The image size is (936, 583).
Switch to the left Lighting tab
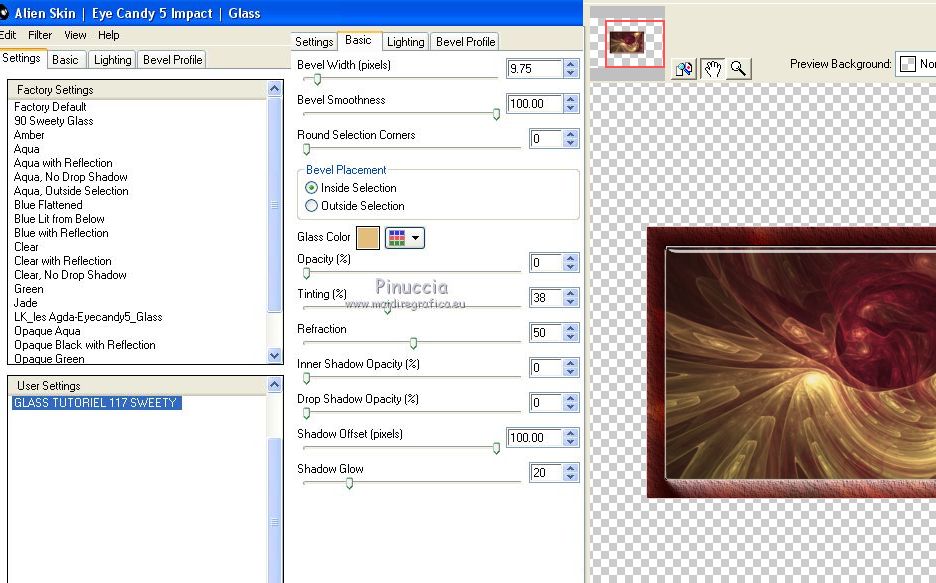[x=112, y=60]
